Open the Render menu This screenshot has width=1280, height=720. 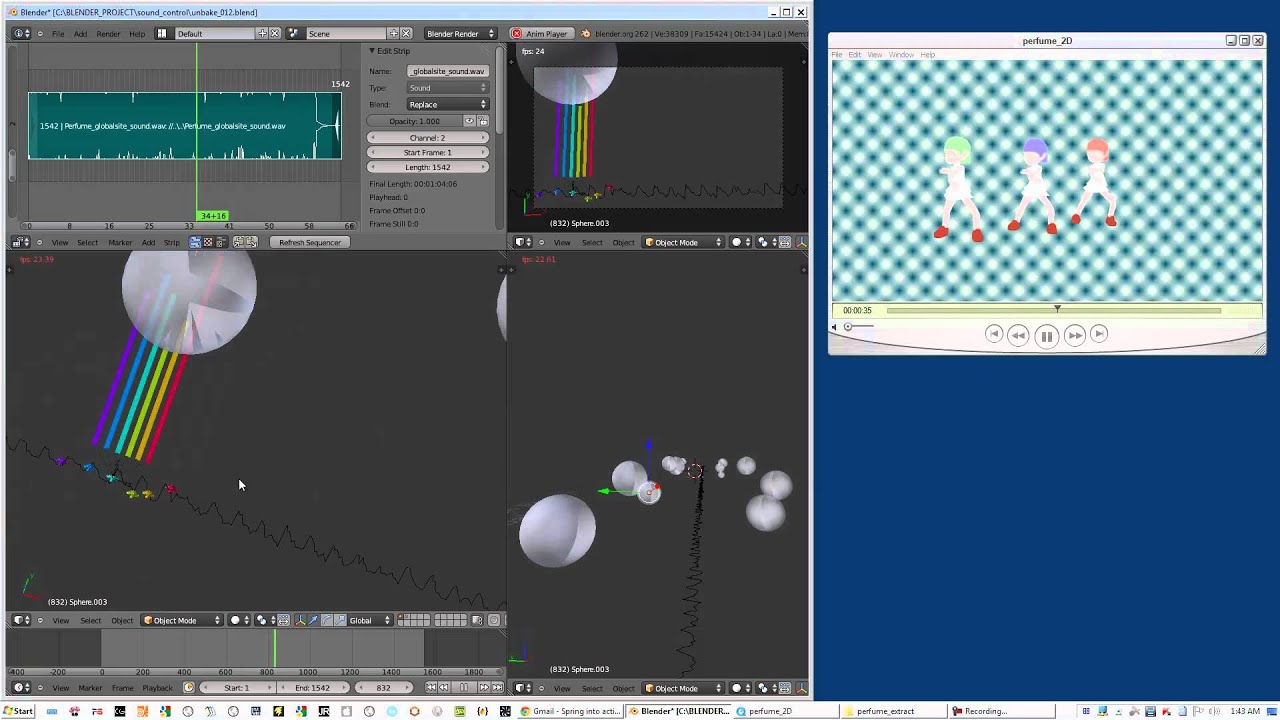click(x=108, y=34)
